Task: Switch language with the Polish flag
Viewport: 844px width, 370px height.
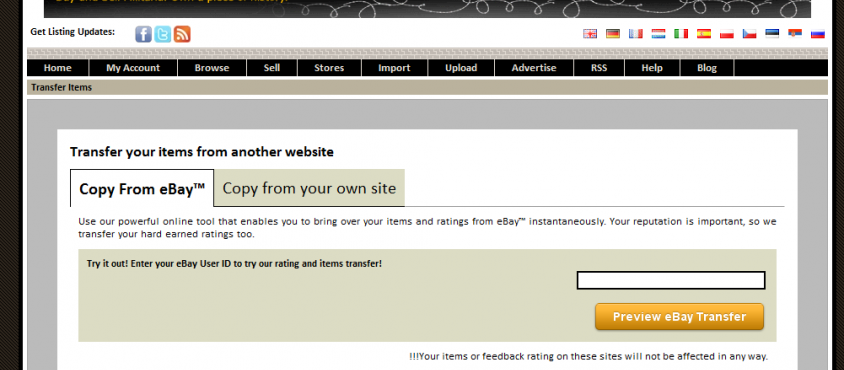Action: 727,33
